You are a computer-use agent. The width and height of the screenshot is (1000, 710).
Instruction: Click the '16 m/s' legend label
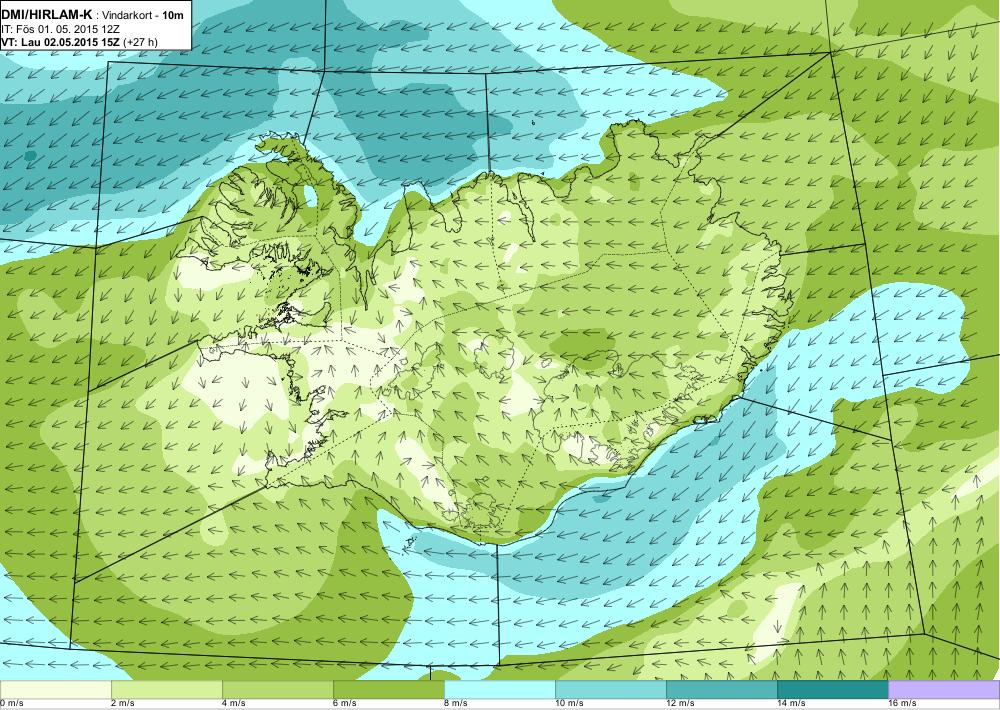(902, 704)
